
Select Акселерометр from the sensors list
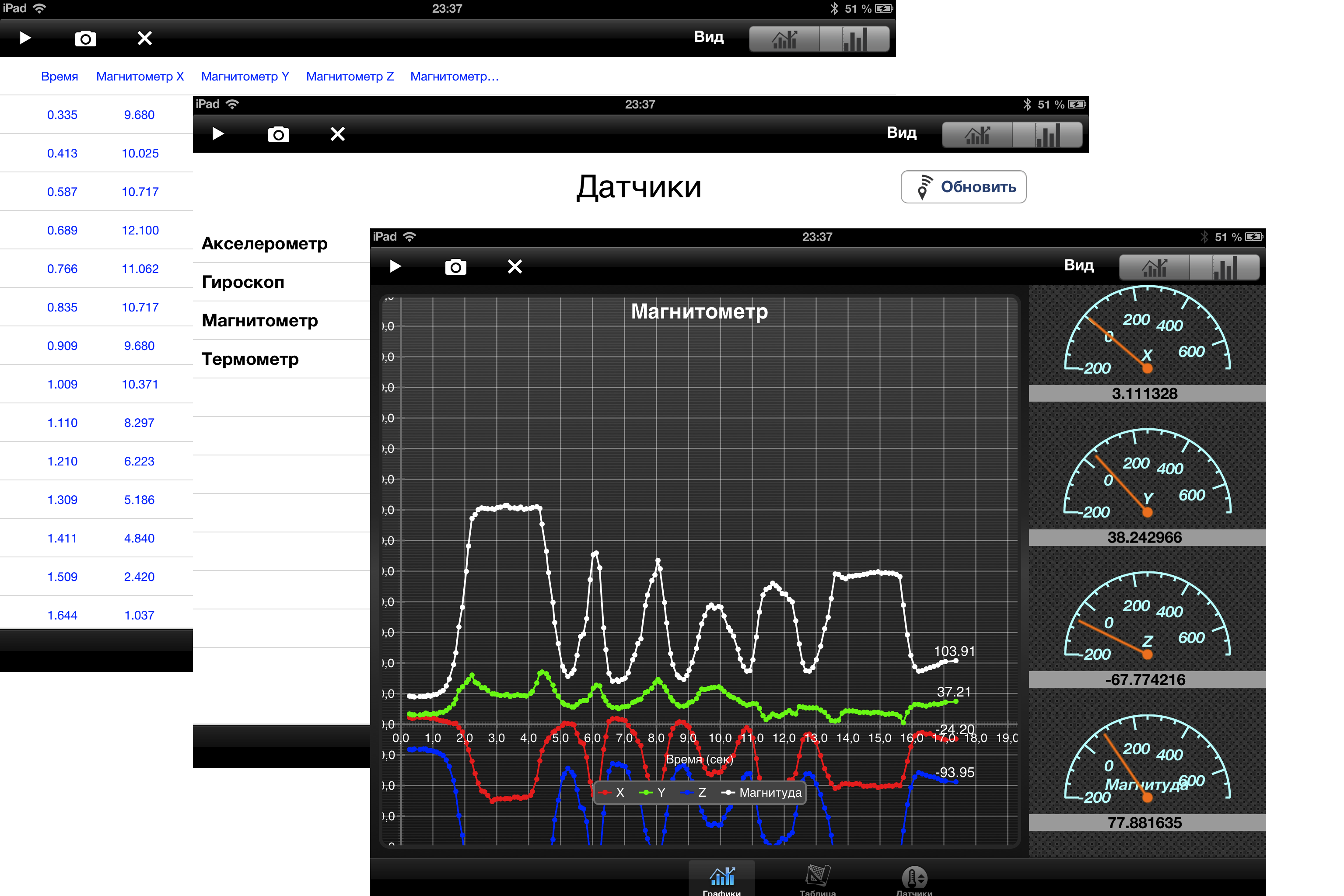[265, 244]
